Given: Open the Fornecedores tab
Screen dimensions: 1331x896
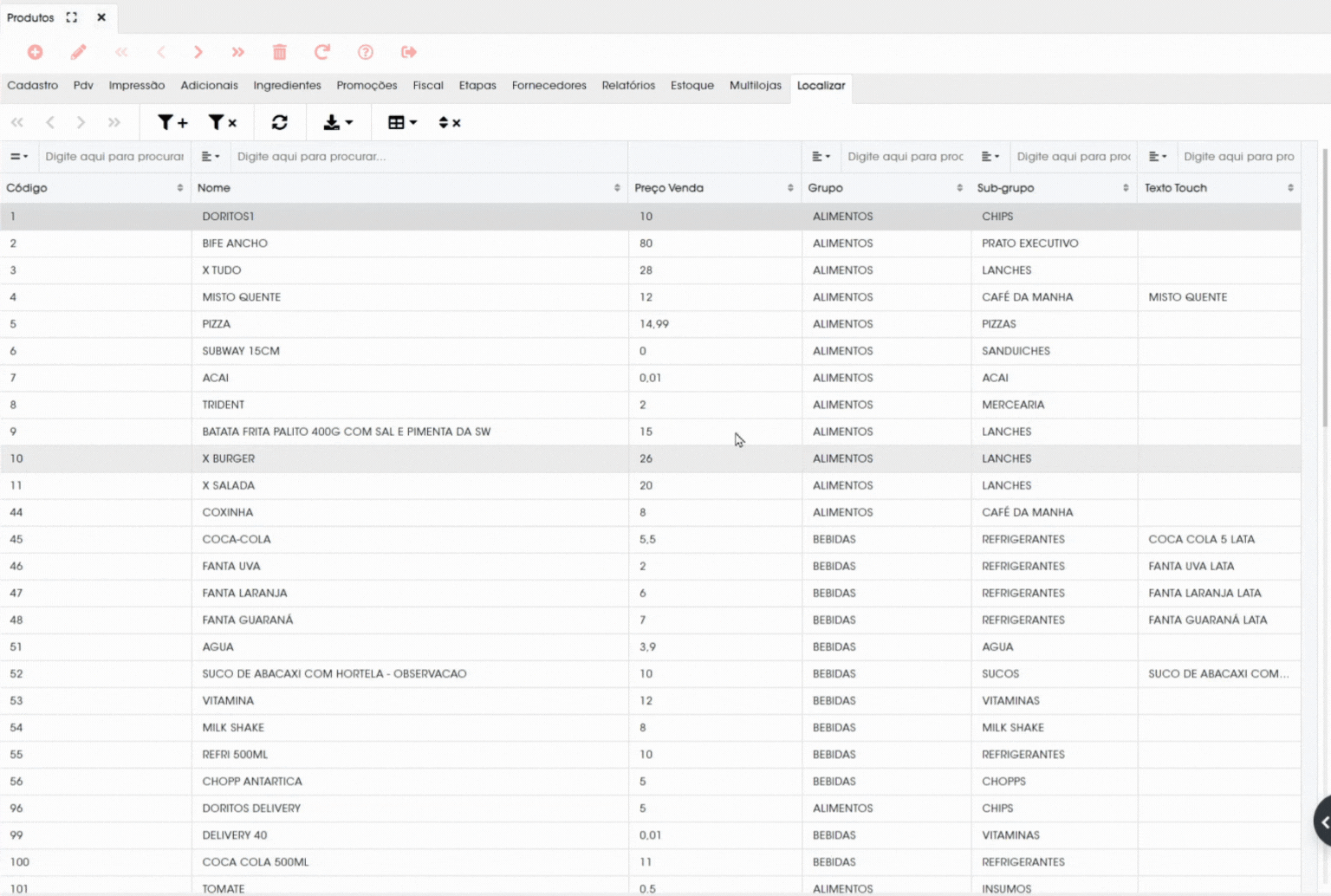Looking at the screenshot, I should pos(549,85).
